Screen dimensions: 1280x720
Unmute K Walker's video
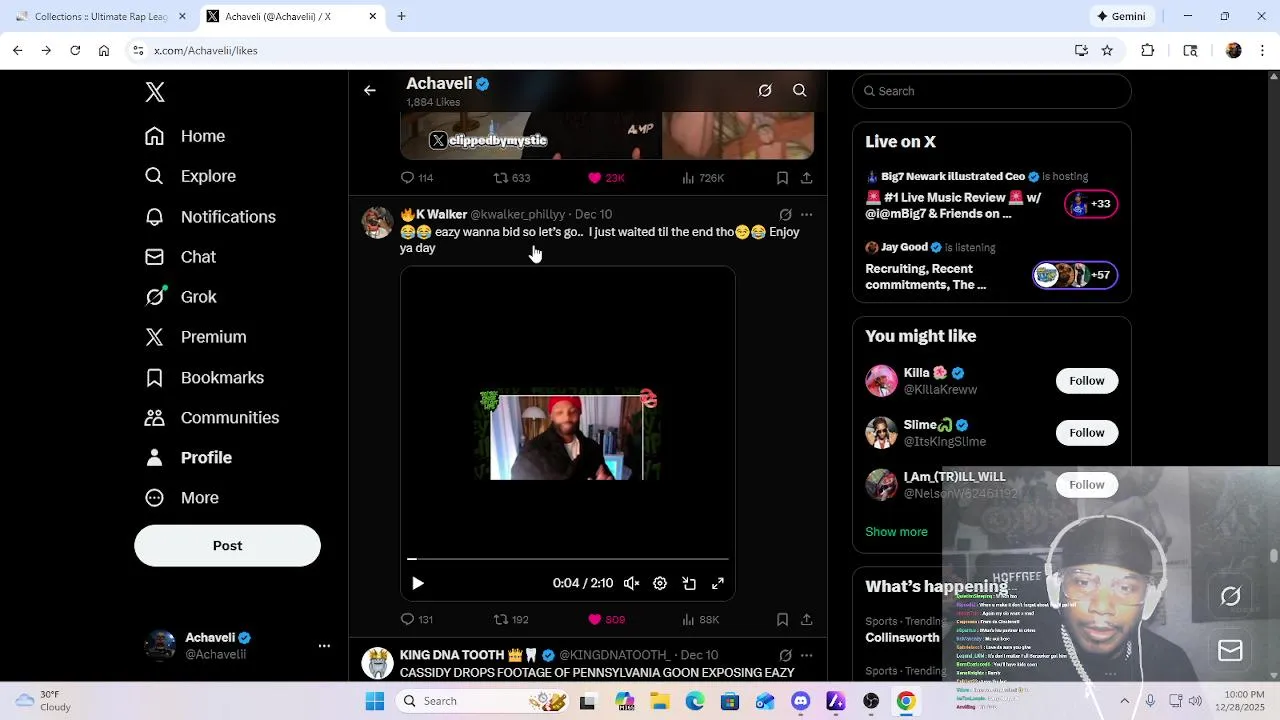pos(631,584)
